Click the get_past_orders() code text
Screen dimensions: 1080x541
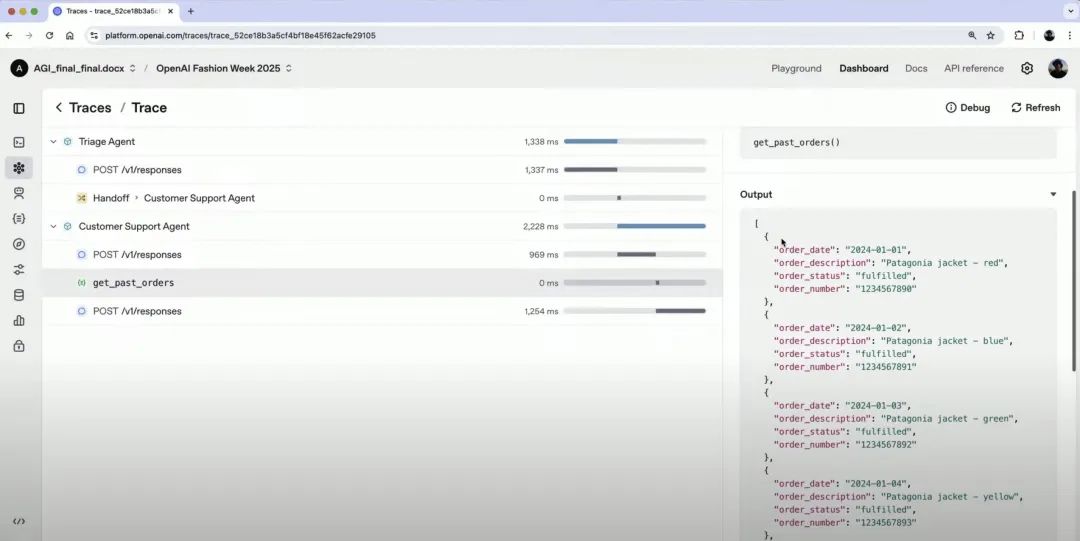pos(796,143)
